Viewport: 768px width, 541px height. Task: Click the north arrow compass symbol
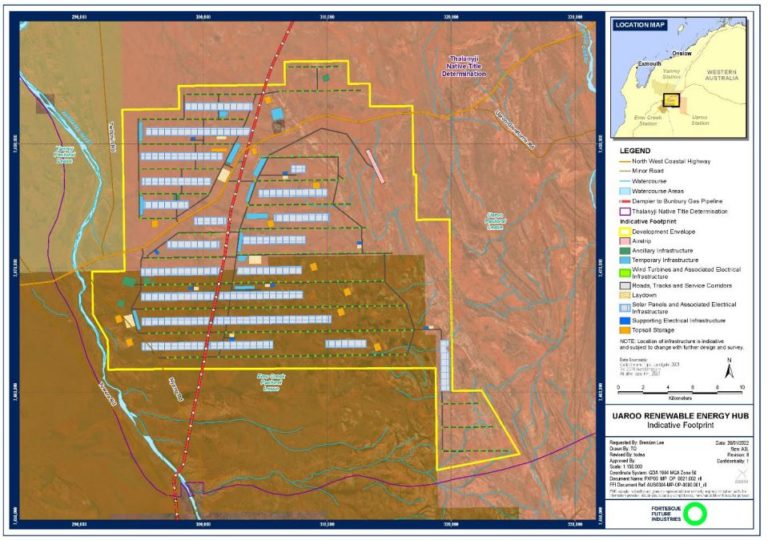729,367
